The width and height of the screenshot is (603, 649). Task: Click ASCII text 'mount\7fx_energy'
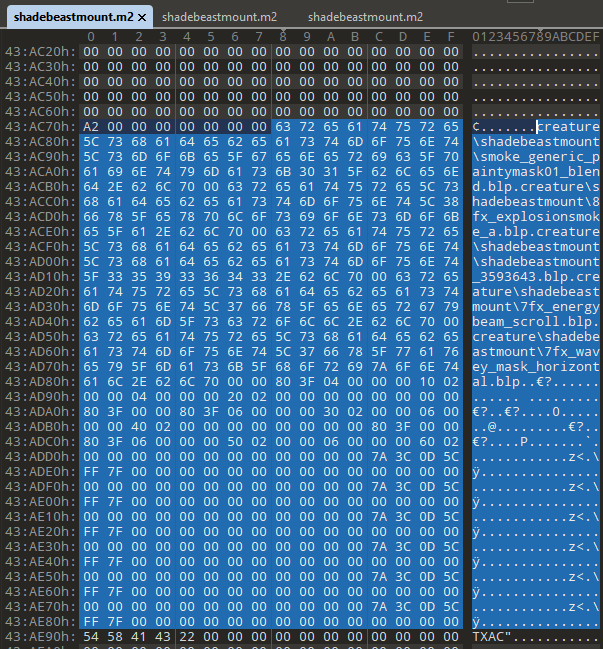click(536, 307)
